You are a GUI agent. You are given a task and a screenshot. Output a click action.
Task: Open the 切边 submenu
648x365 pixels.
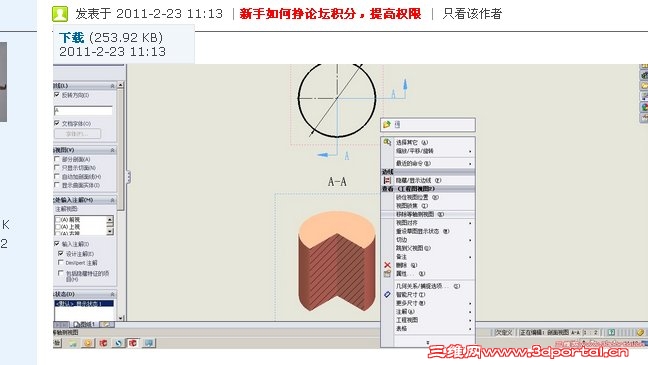[434, 240]
